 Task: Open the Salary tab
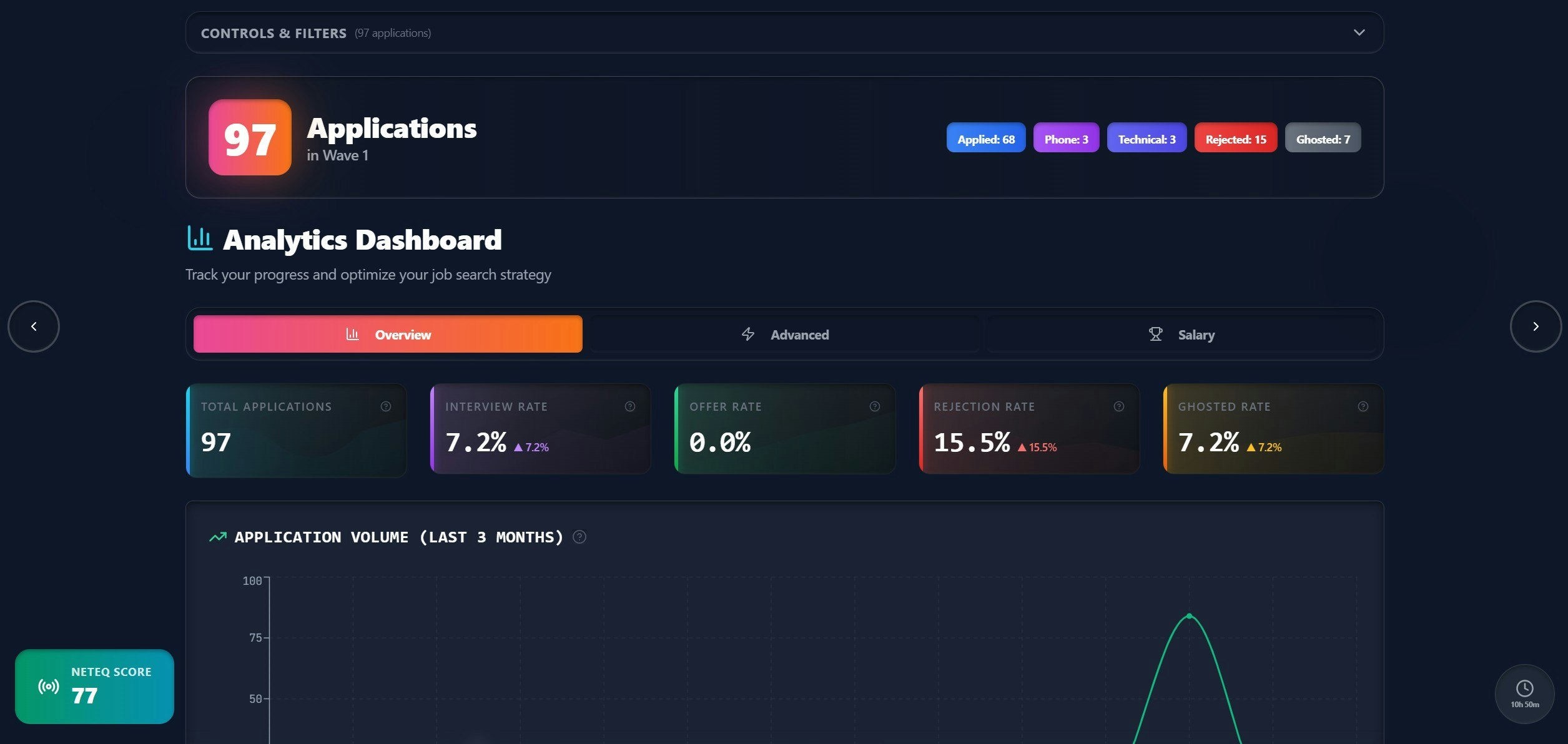(1184, 334)
